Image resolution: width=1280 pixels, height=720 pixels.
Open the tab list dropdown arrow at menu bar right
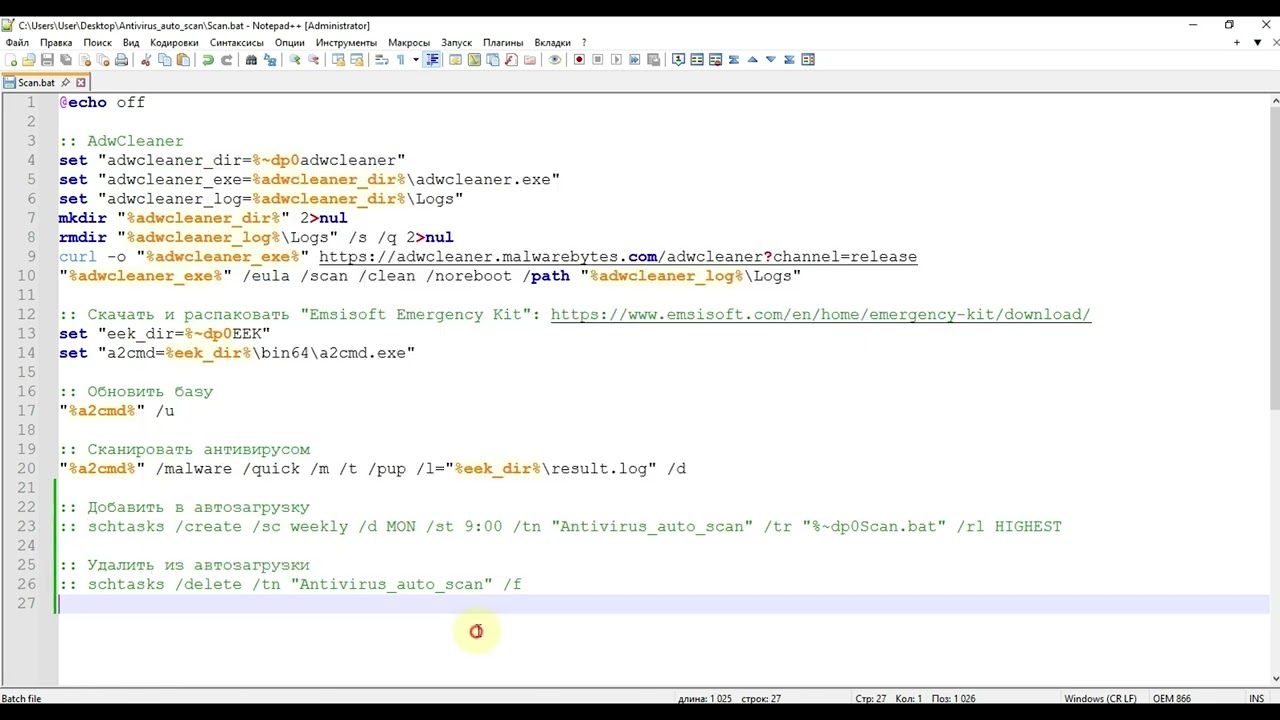[x=1257, y=43]
